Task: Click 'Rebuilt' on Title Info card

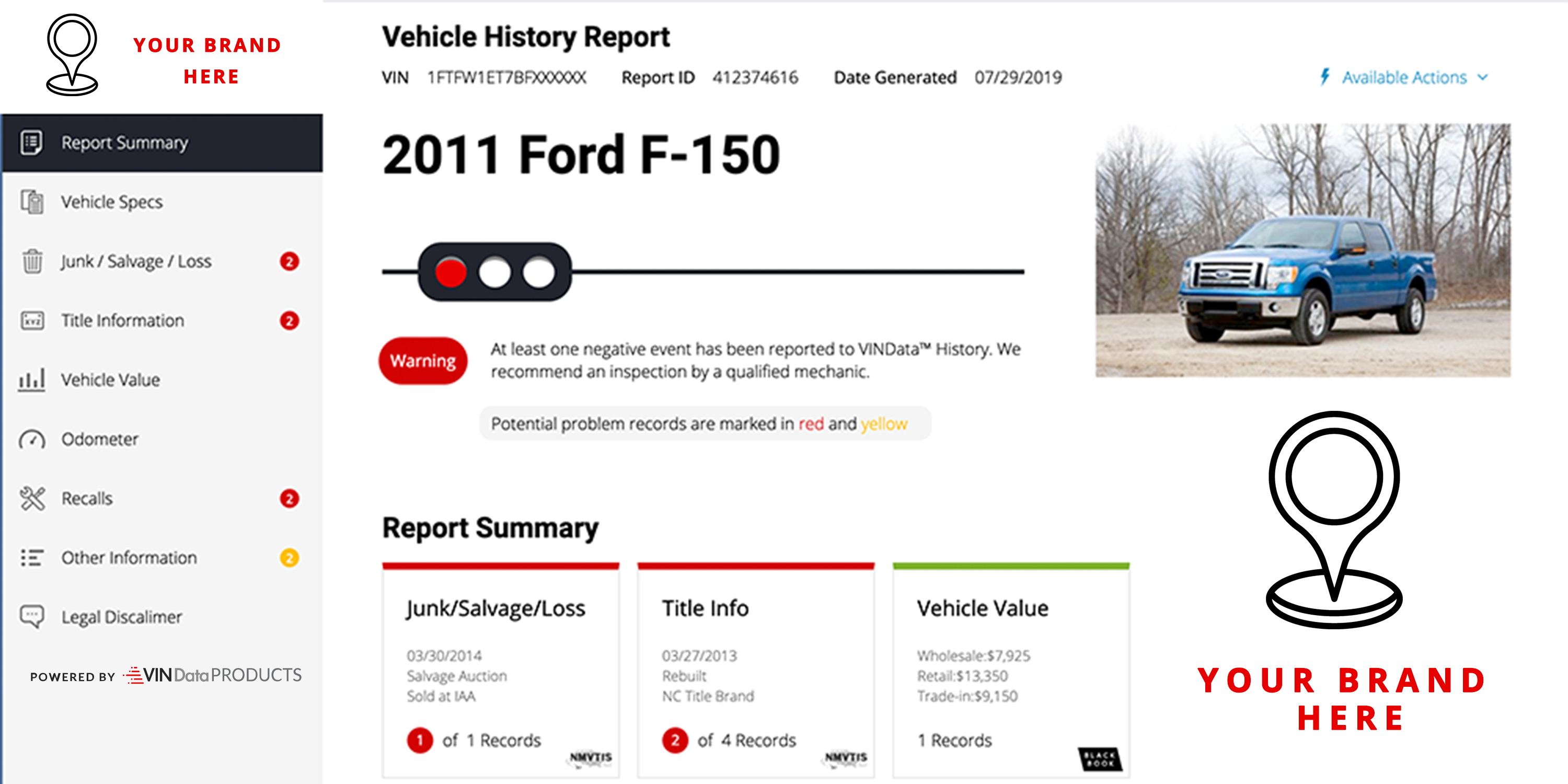Action: pos(684,676)
